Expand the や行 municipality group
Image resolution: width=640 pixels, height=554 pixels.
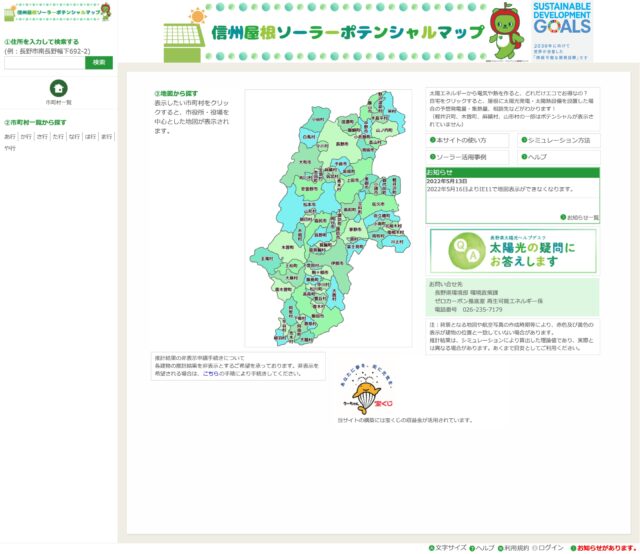pyautogui.click(x=10, y=148)
